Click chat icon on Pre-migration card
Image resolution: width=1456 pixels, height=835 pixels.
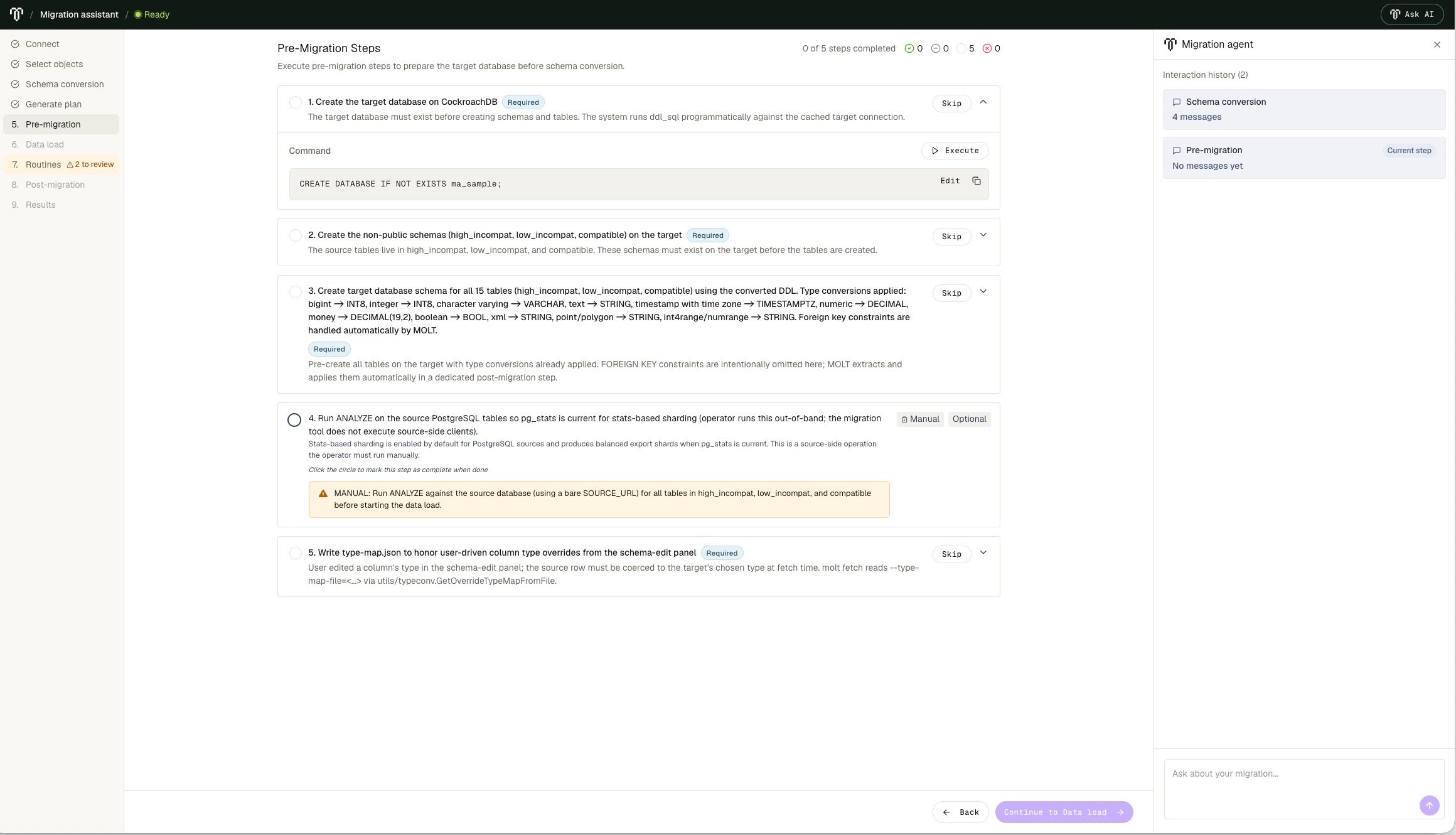tap(1177, 151)
